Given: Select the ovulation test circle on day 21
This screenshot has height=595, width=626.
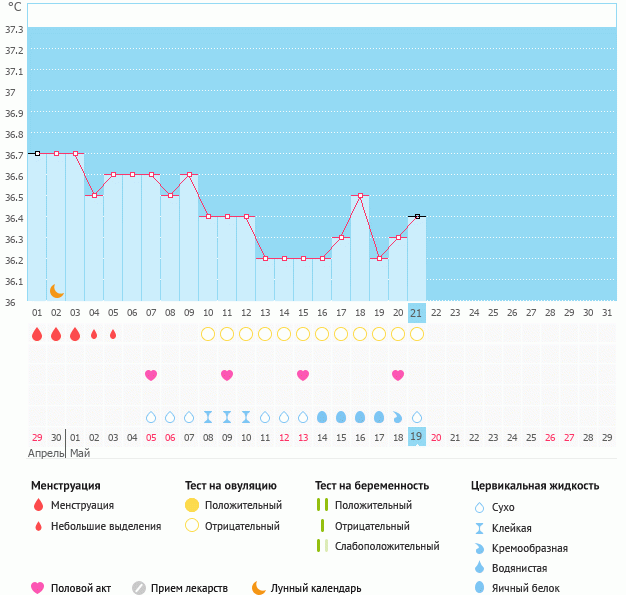Looking at the screenshot, I should [x=417, y=334].
